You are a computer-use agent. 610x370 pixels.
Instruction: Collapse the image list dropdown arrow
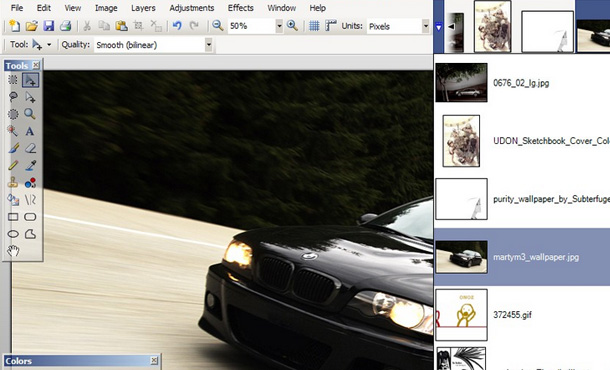(x=438, y=27)
